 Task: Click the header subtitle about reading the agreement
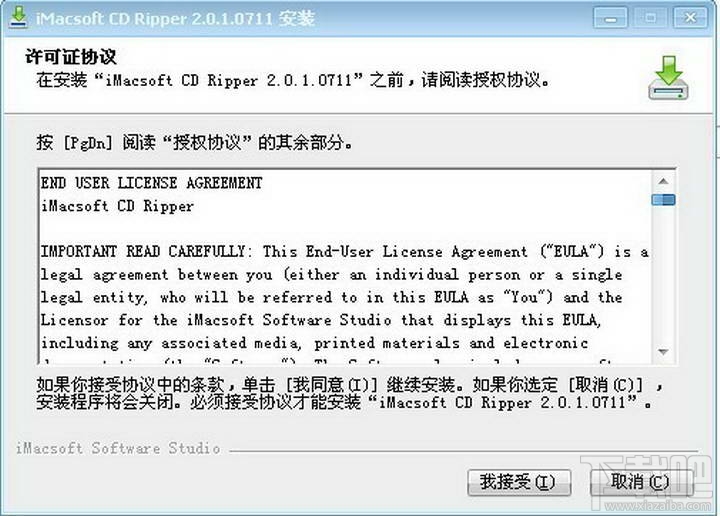293,80
